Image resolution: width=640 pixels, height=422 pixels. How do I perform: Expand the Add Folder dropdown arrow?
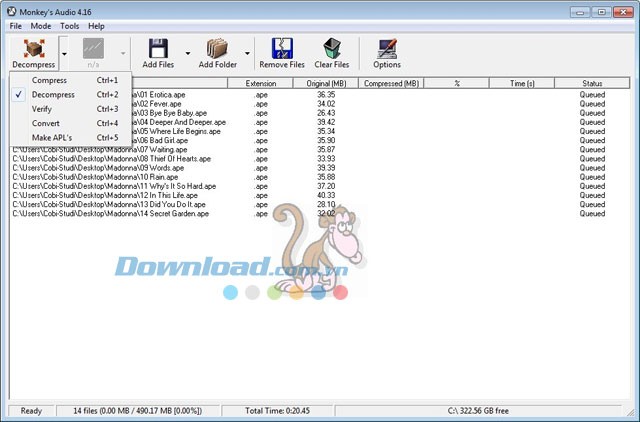tap(247, 52)
